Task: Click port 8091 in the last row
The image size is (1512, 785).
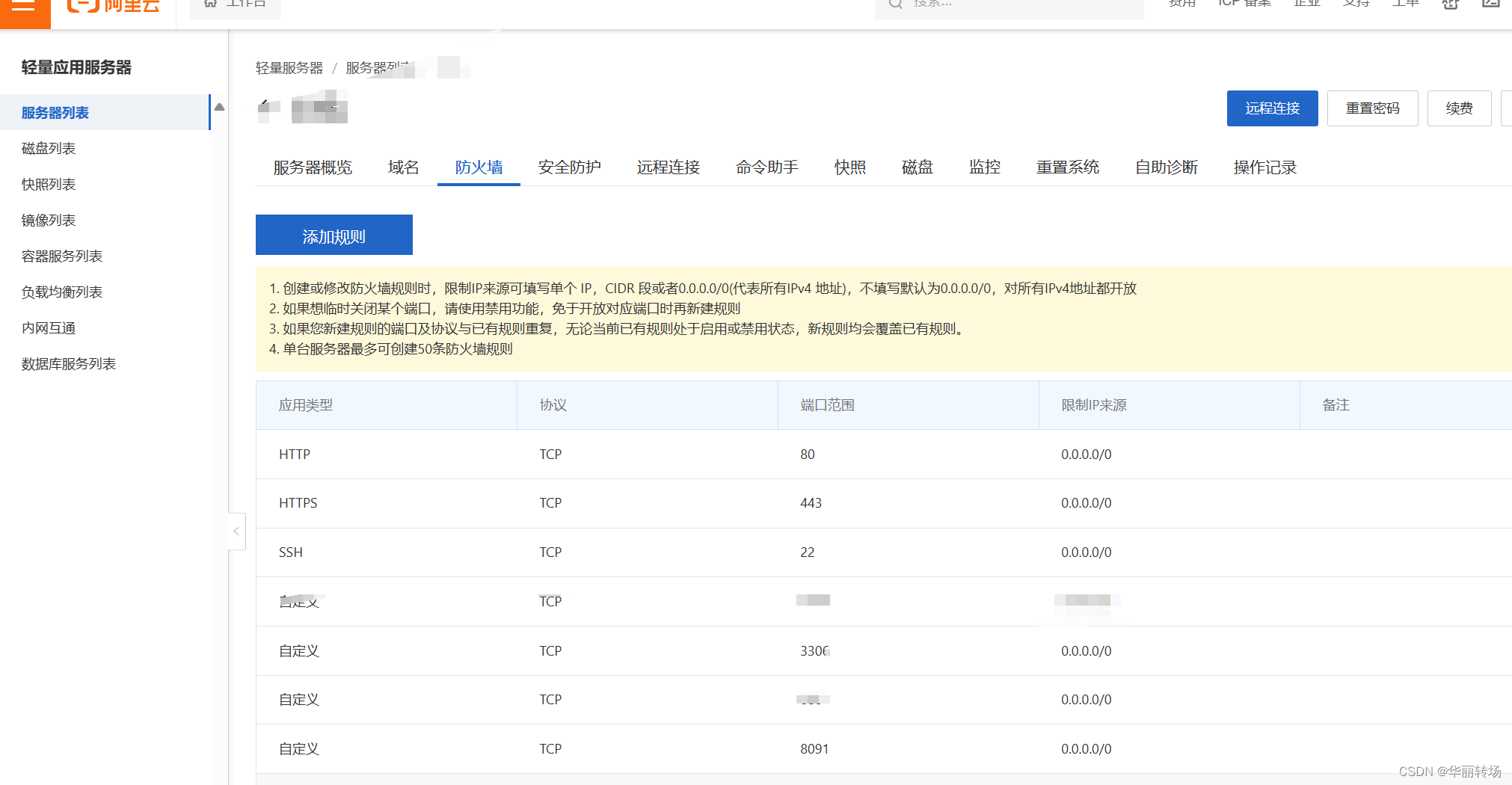Action: point(814,749)
